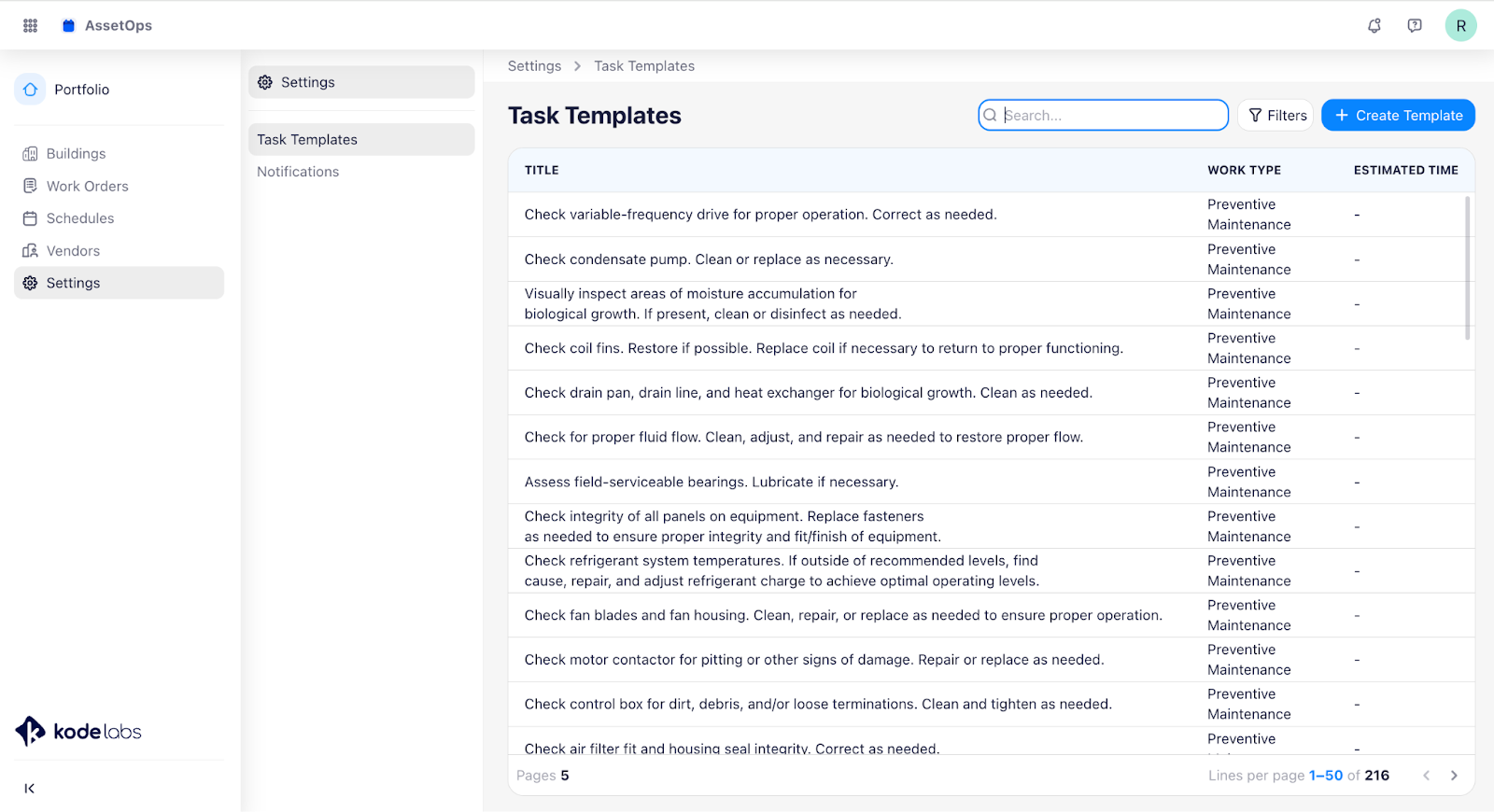Open 'Check drain pan, drain line' row
1494x812 pixels.
991,393
